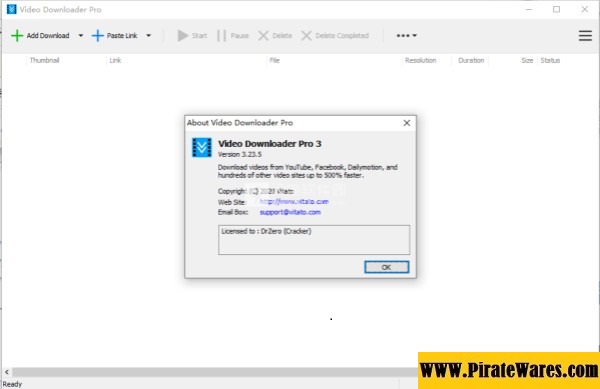Click the app icon in the title bar
Viewport: 600px width, 389px height.
click(11, 9)
